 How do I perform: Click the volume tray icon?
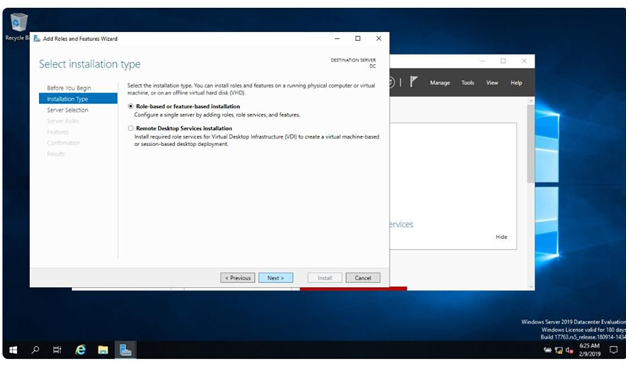(x=569, y=351)
